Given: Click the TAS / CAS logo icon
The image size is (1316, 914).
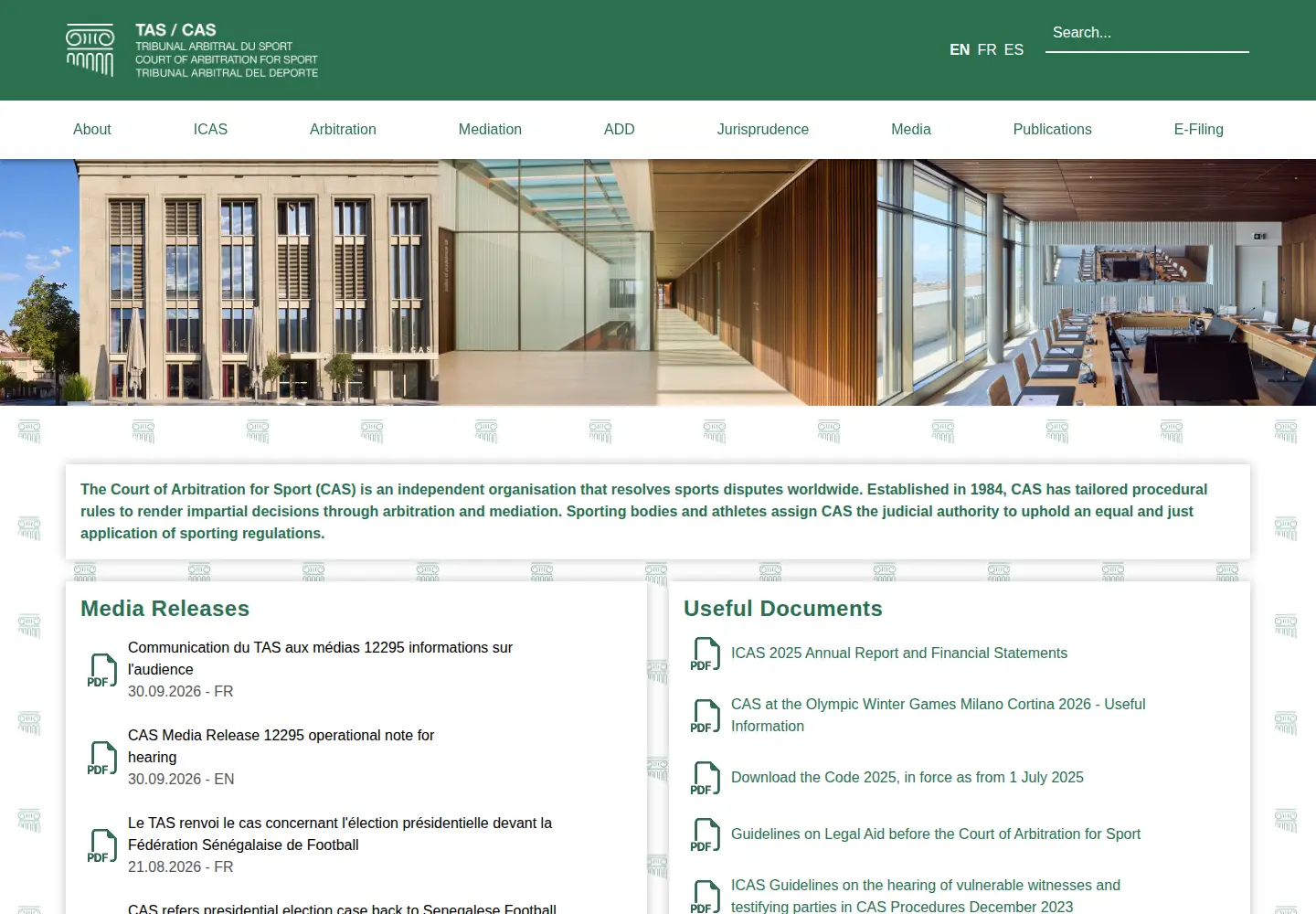Looking at the screenshot, I should tap(90, 49).
